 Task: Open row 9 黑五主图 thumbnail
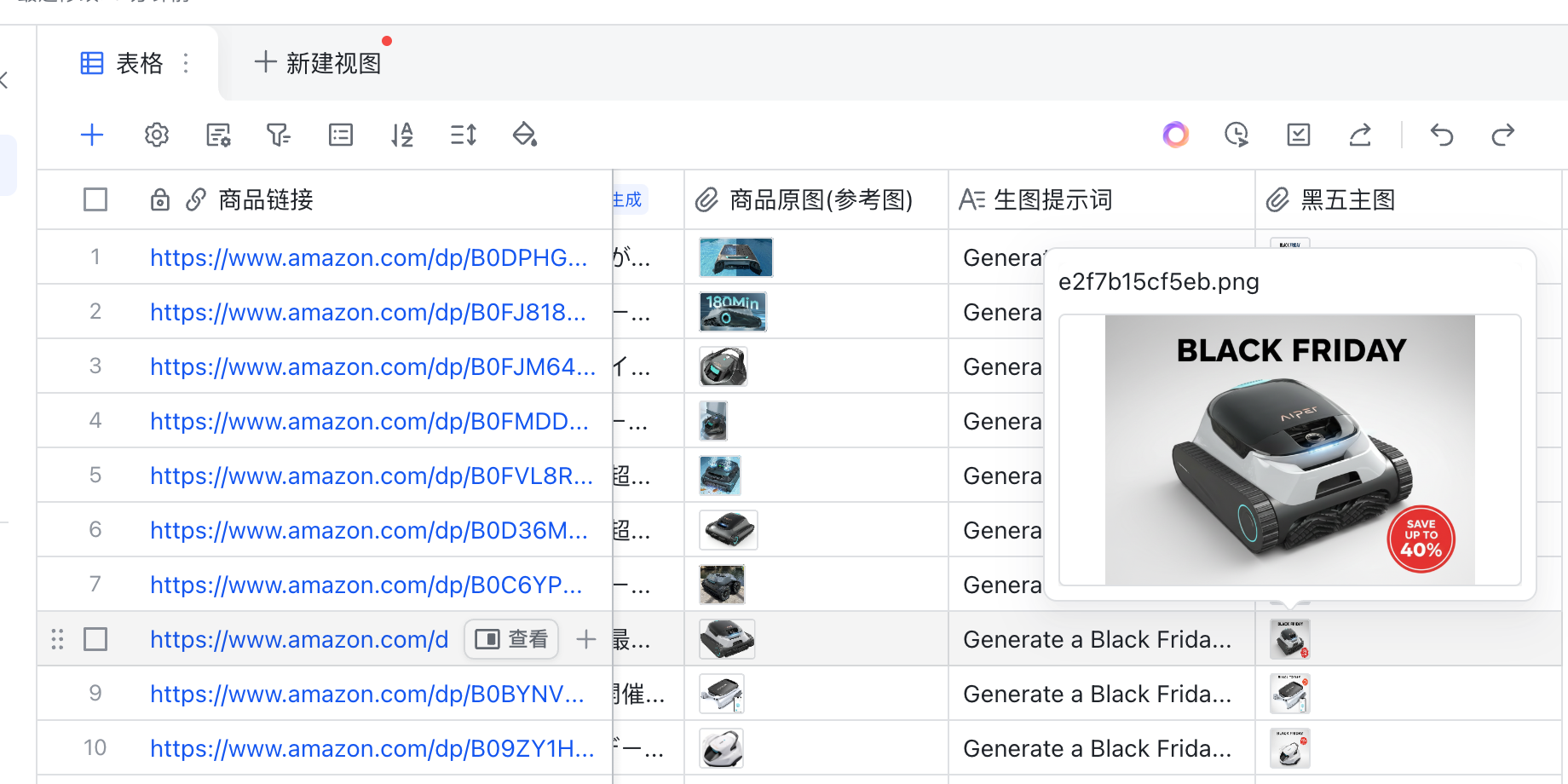(x=1290, y=694)
